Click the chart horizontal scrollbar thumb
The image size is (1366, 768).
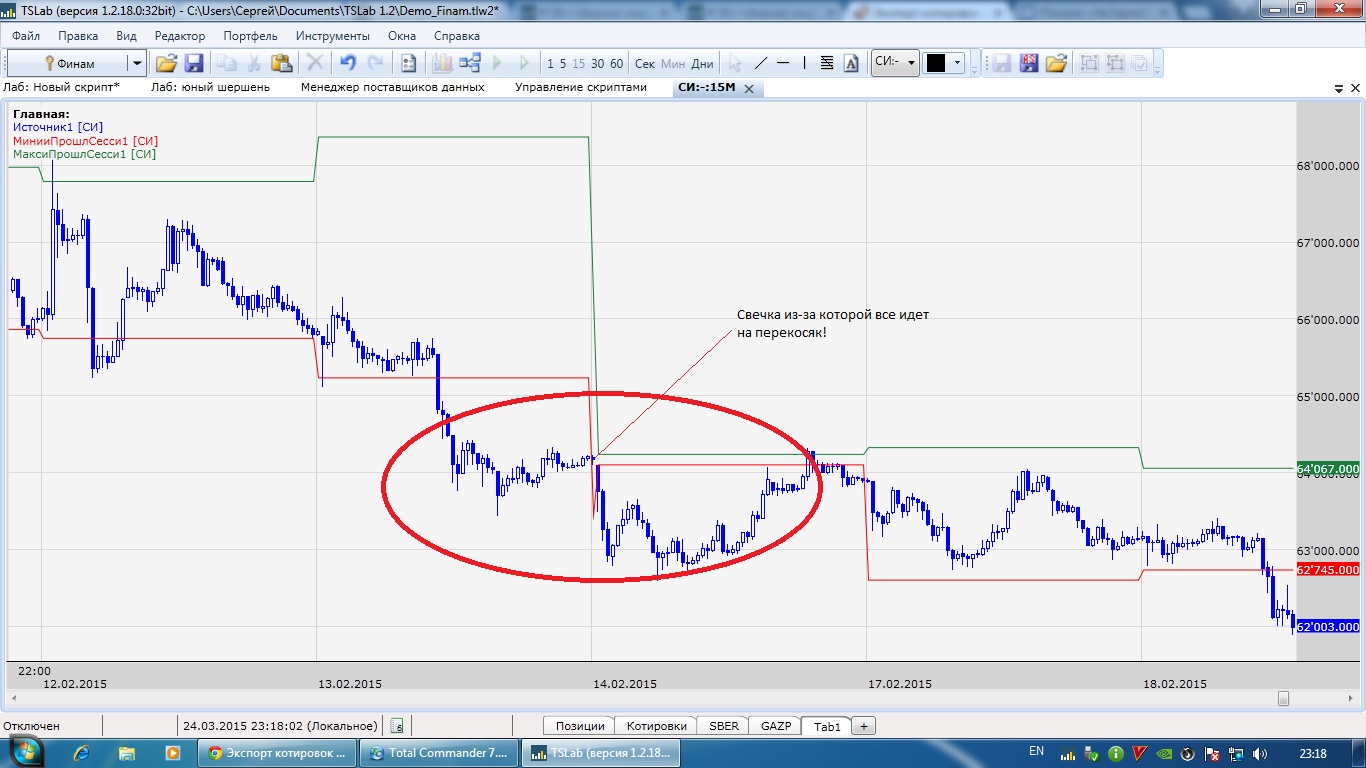(x=1284, y=698)
